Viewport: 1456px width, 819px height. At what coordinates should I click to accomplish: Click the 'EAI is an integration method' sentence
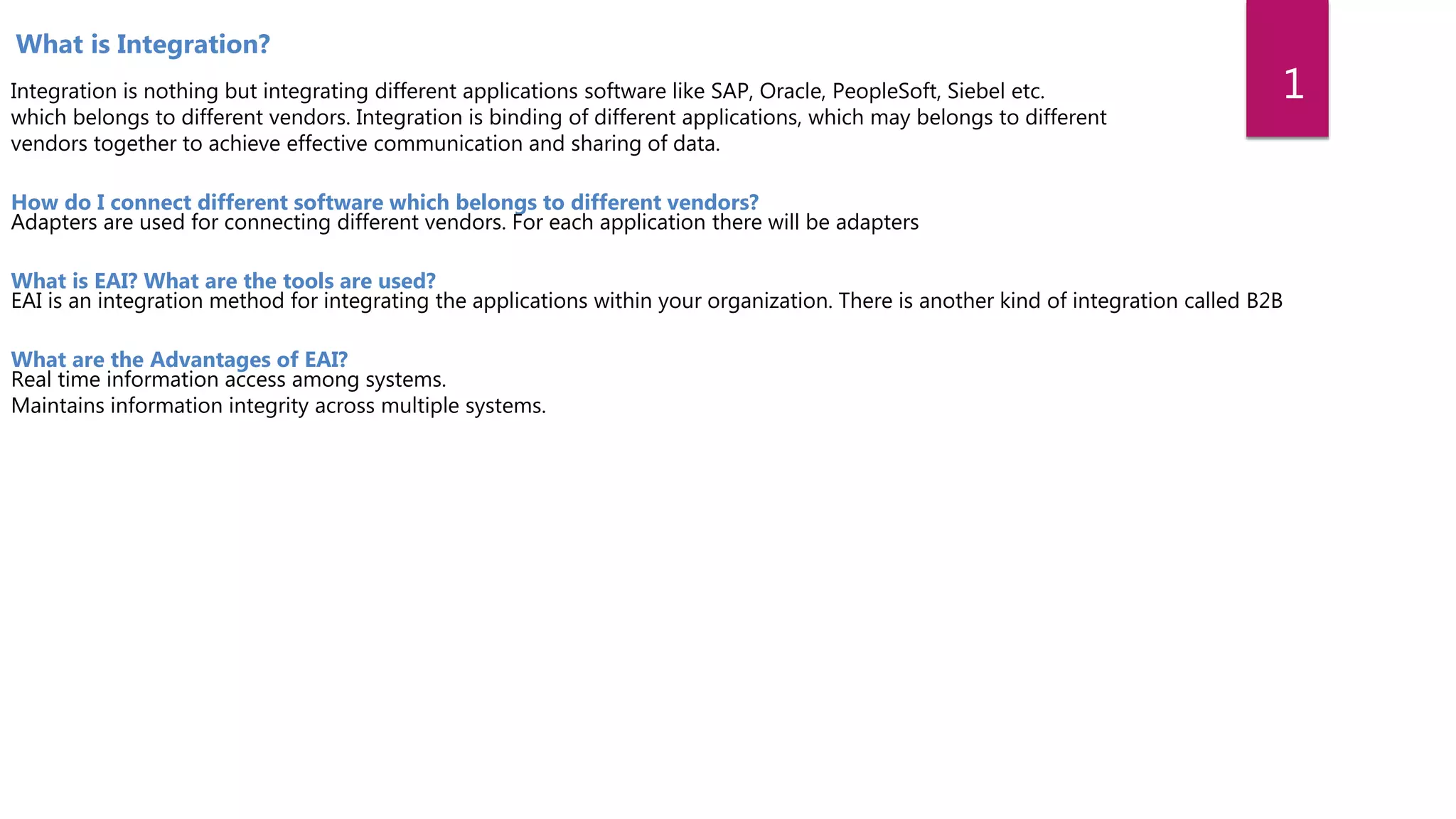pyautogui.click(x=419, y=301)
